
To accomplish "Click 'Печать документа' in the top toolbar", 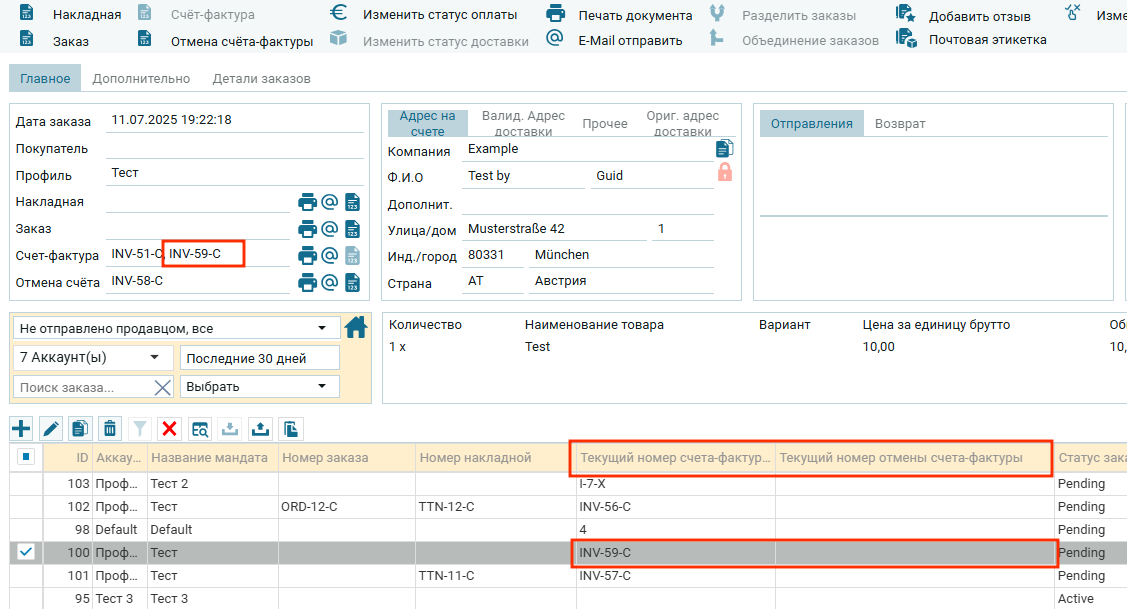I will click(634, 15).
